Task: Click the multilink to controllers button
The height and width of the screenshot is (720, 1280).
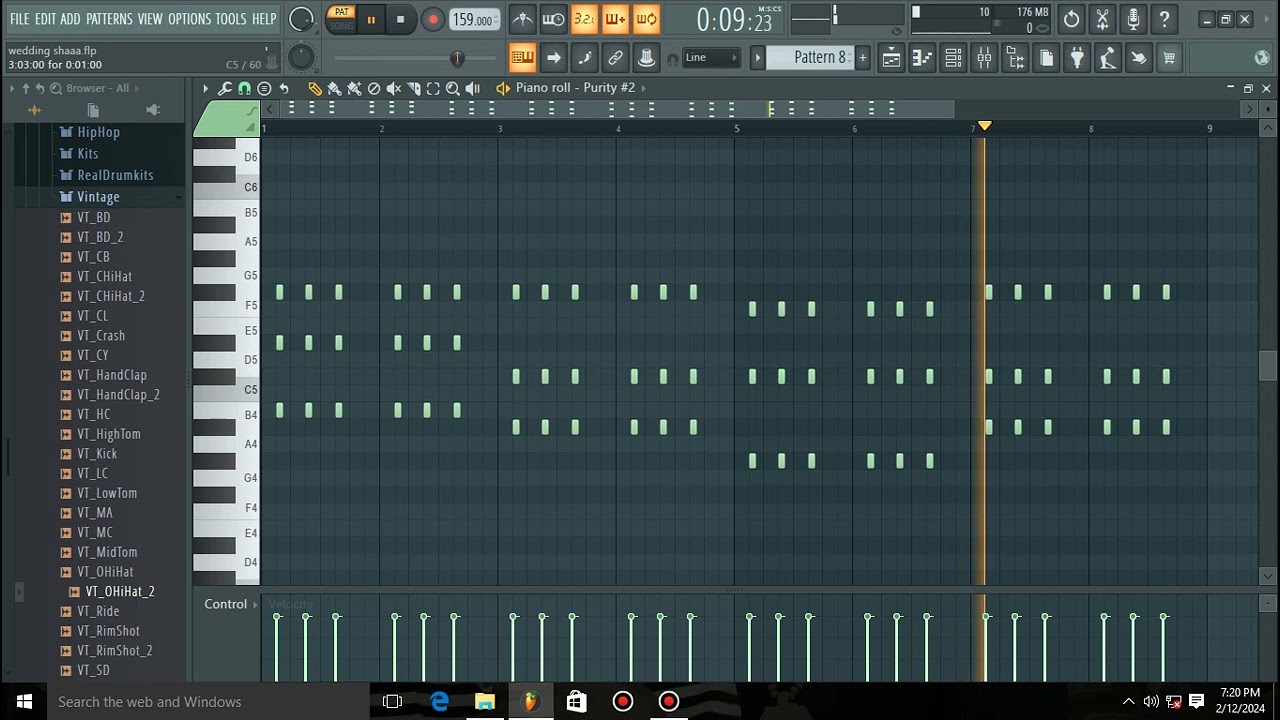Action: coord(646,58)
